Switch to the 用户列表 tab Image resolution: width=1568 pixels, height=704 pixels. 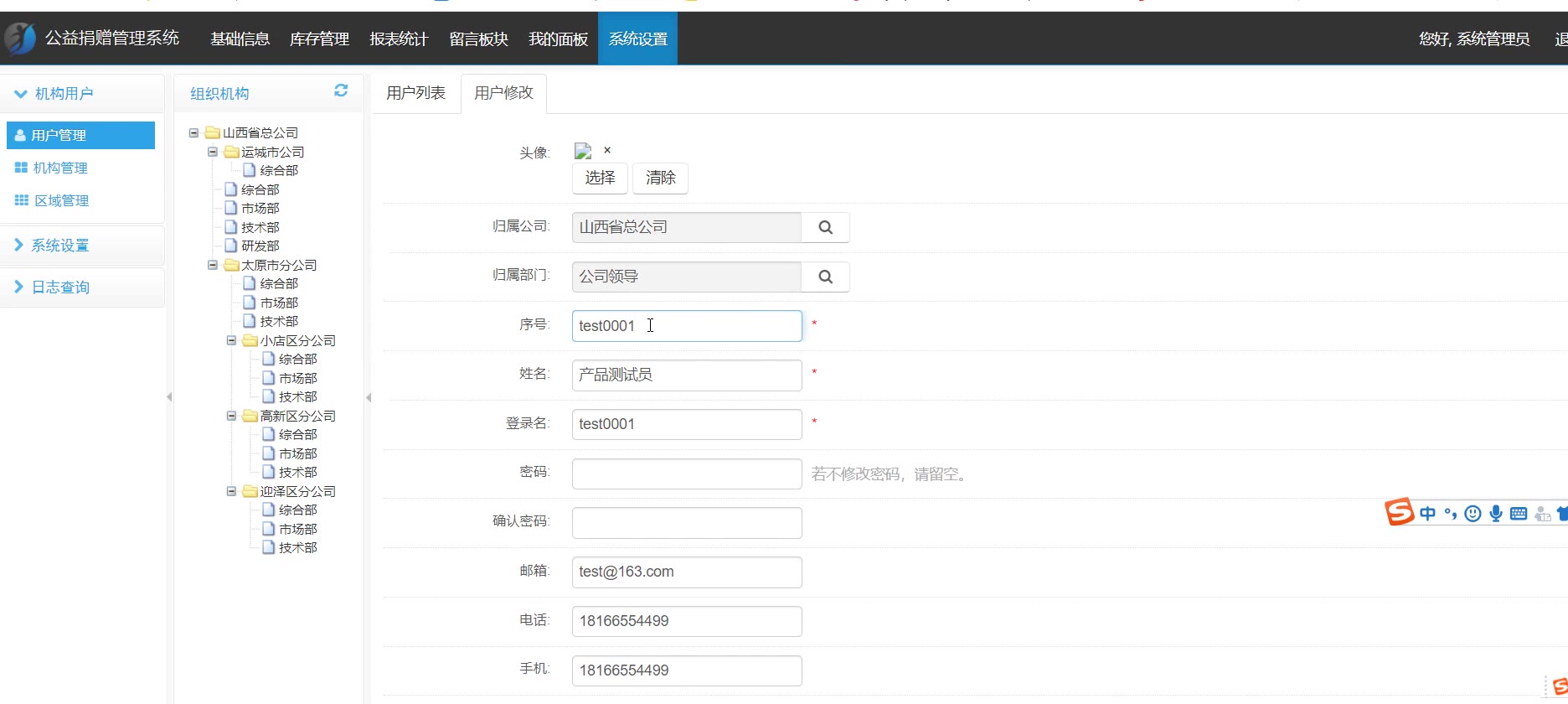pyautogui.click(x=415, y=93)
